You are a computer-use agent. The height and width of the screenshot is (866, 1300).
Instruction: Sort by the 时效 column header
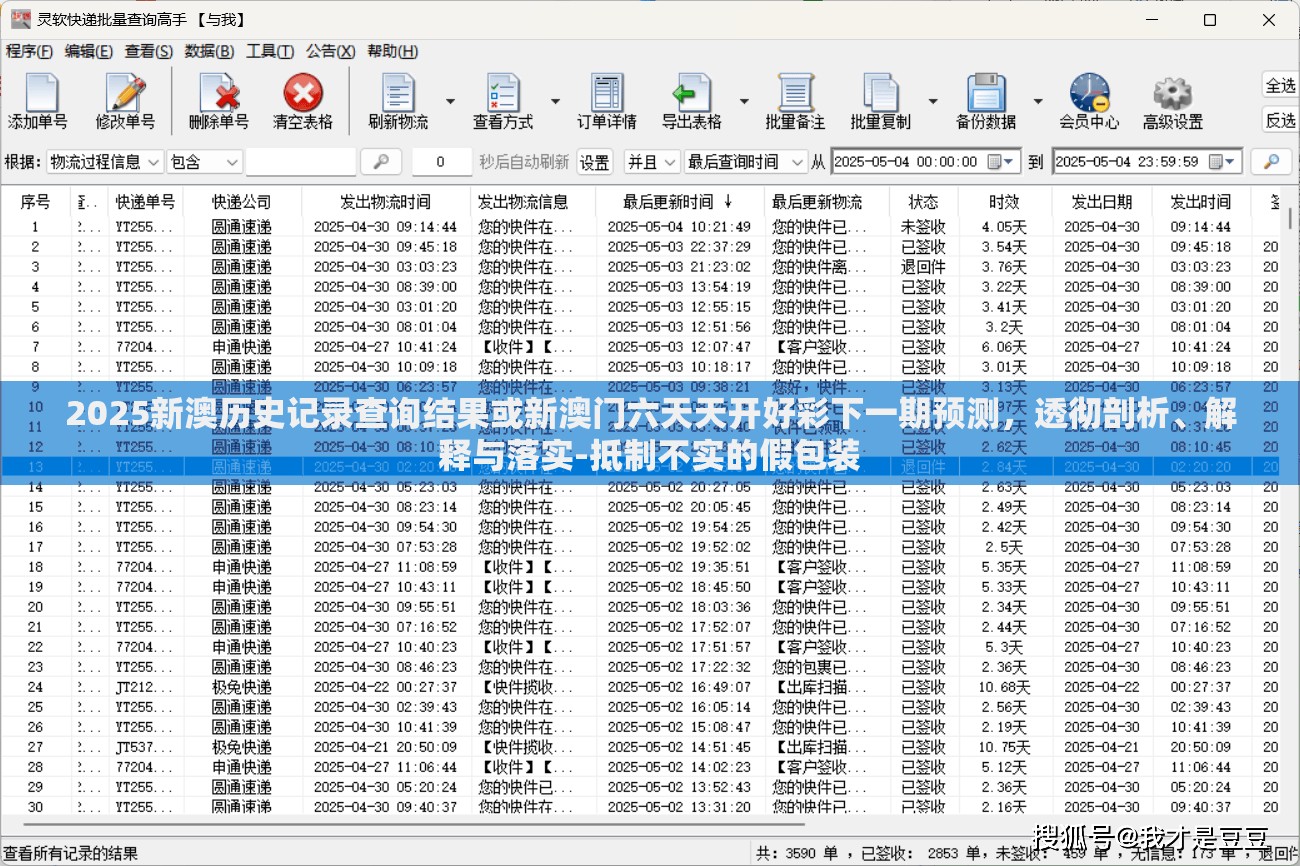(1003, 202)
